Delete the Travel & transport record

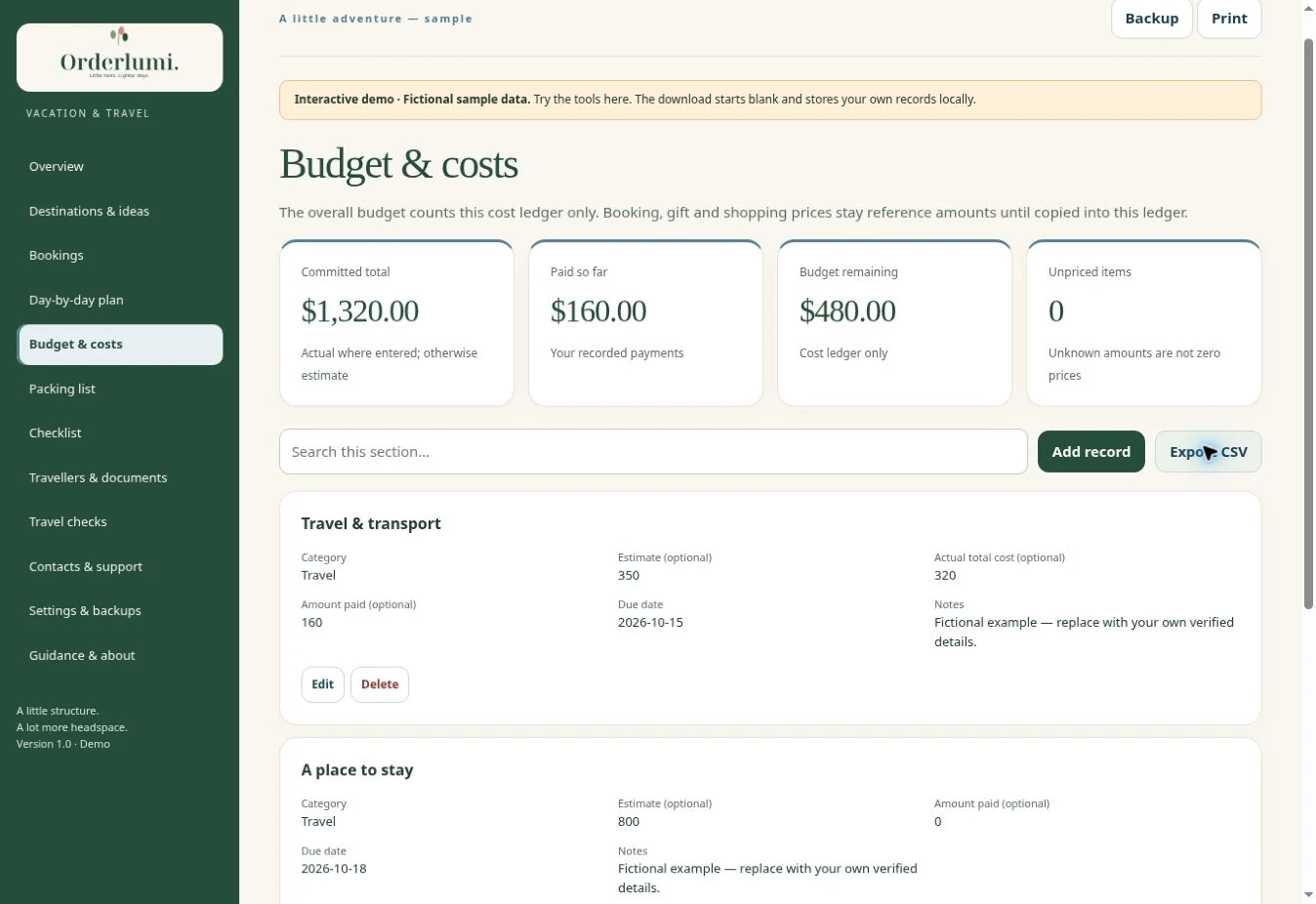pyautogui.click(x=380, y=684)
